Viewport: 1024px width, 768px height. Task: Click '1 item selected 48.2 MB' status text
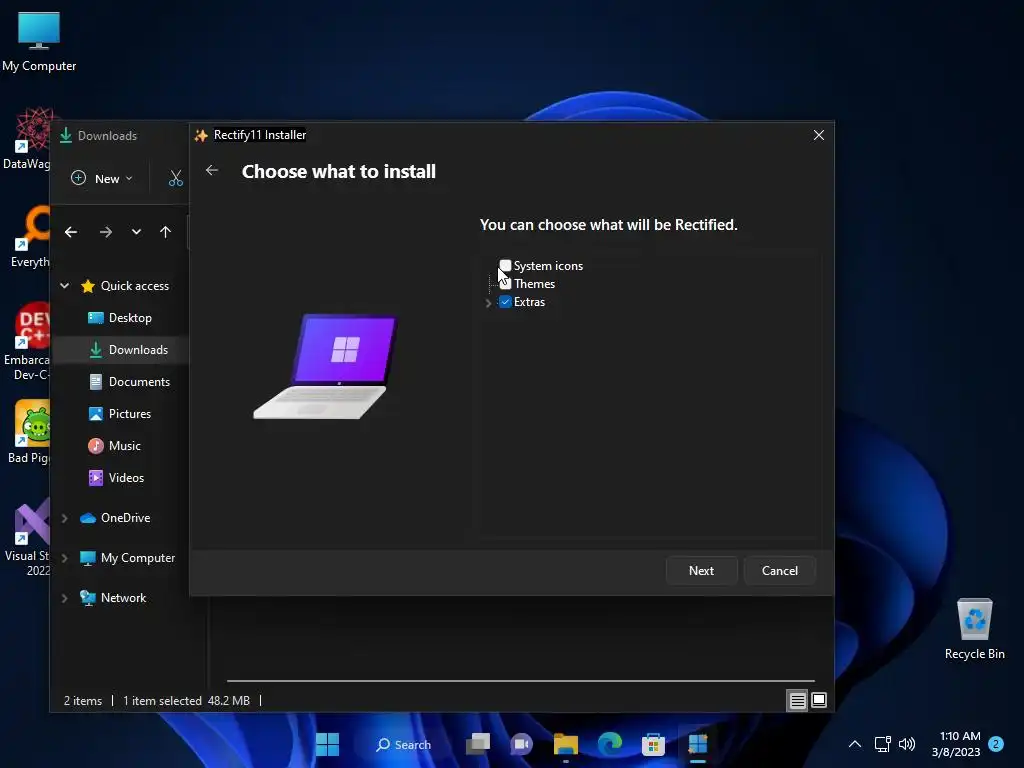click(187, 701)
